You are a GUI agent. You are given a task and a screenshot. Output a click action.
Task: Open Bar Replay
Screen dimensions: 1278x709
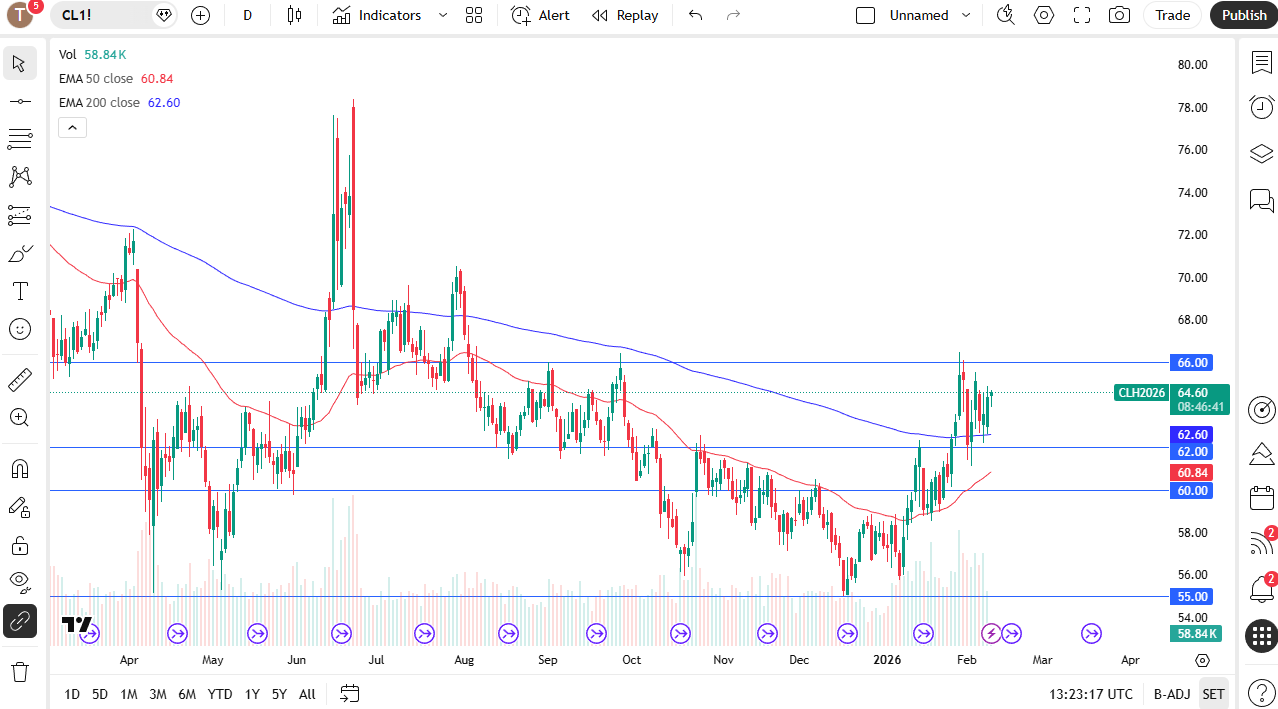[625, 15]
